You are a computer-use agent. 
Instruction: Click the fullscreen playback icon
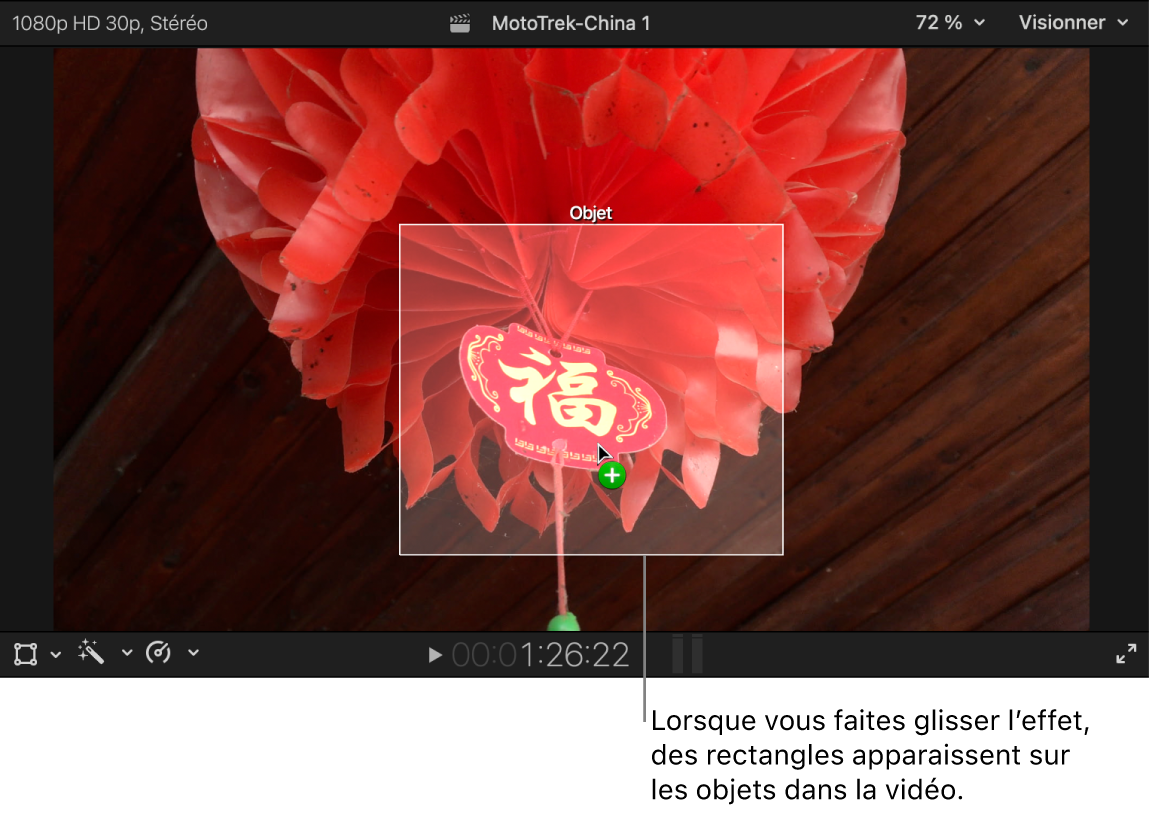tap(1124, 653)
